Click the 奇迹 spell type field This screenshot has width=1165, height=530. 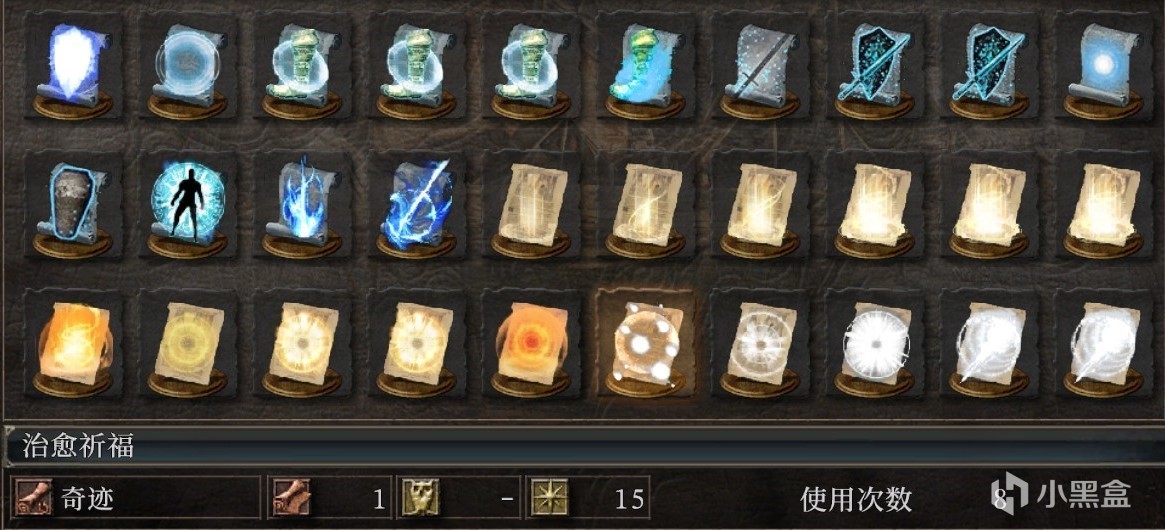tap(136, 498)
